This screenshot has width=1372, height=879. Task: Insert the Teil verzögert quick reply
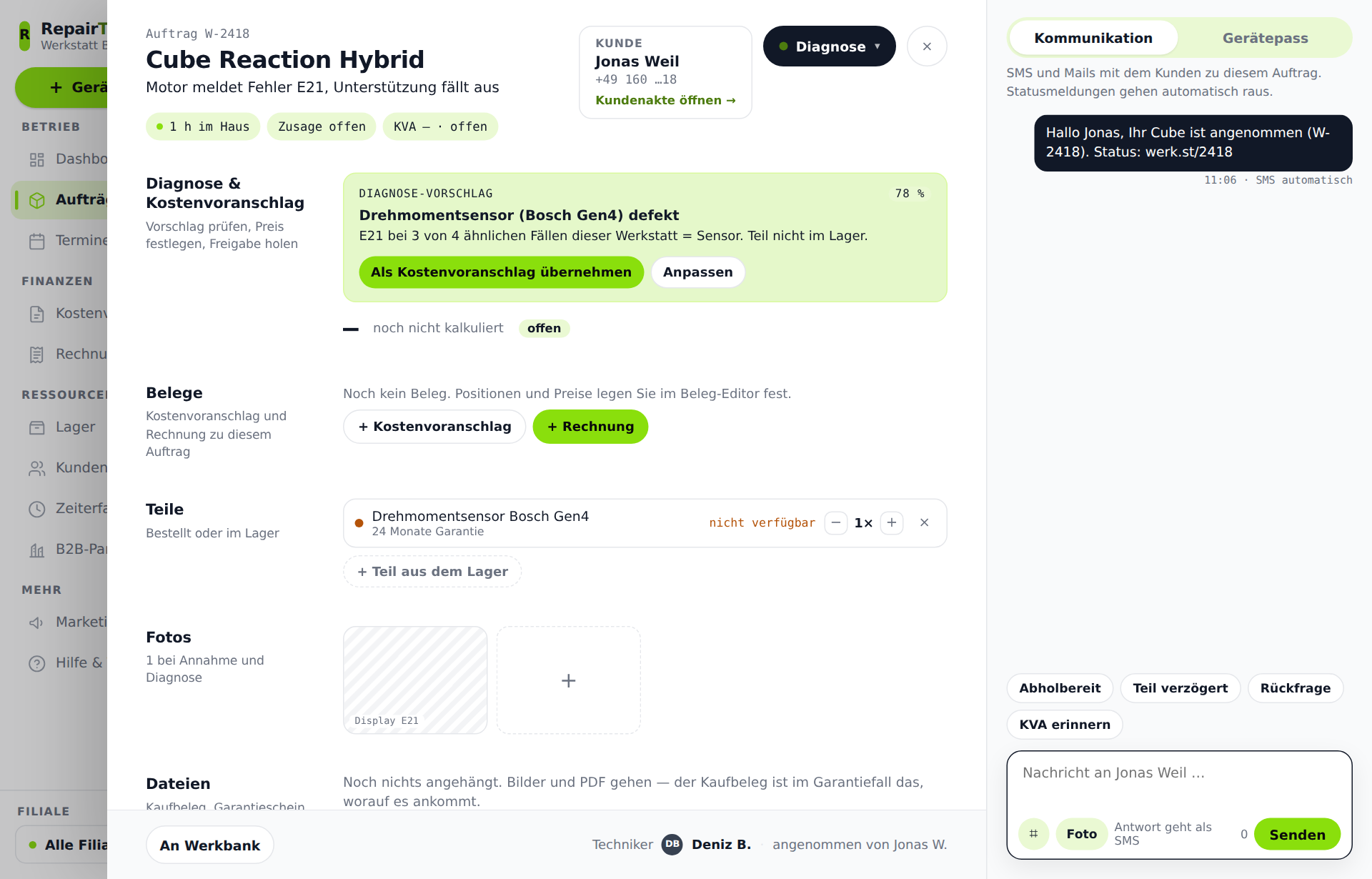tap(1180, 688)
